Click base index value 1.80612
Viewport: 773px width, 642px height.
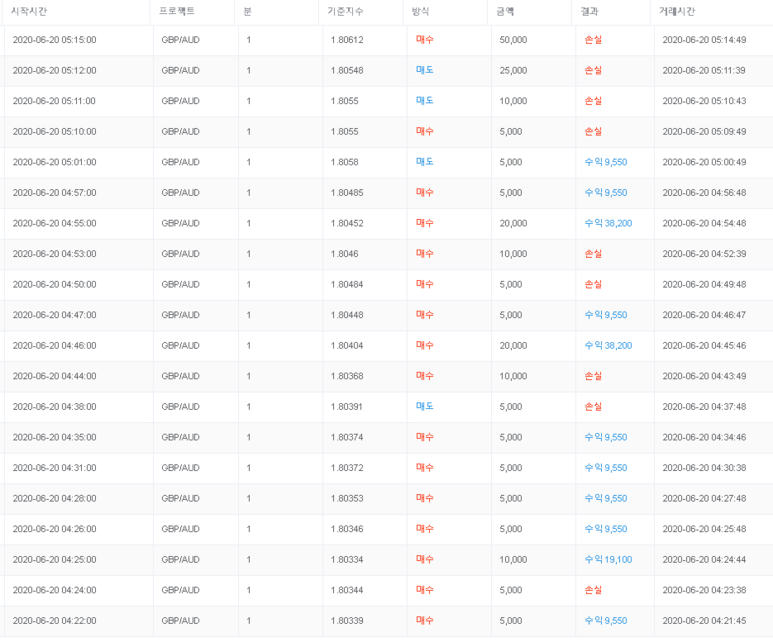347,40
